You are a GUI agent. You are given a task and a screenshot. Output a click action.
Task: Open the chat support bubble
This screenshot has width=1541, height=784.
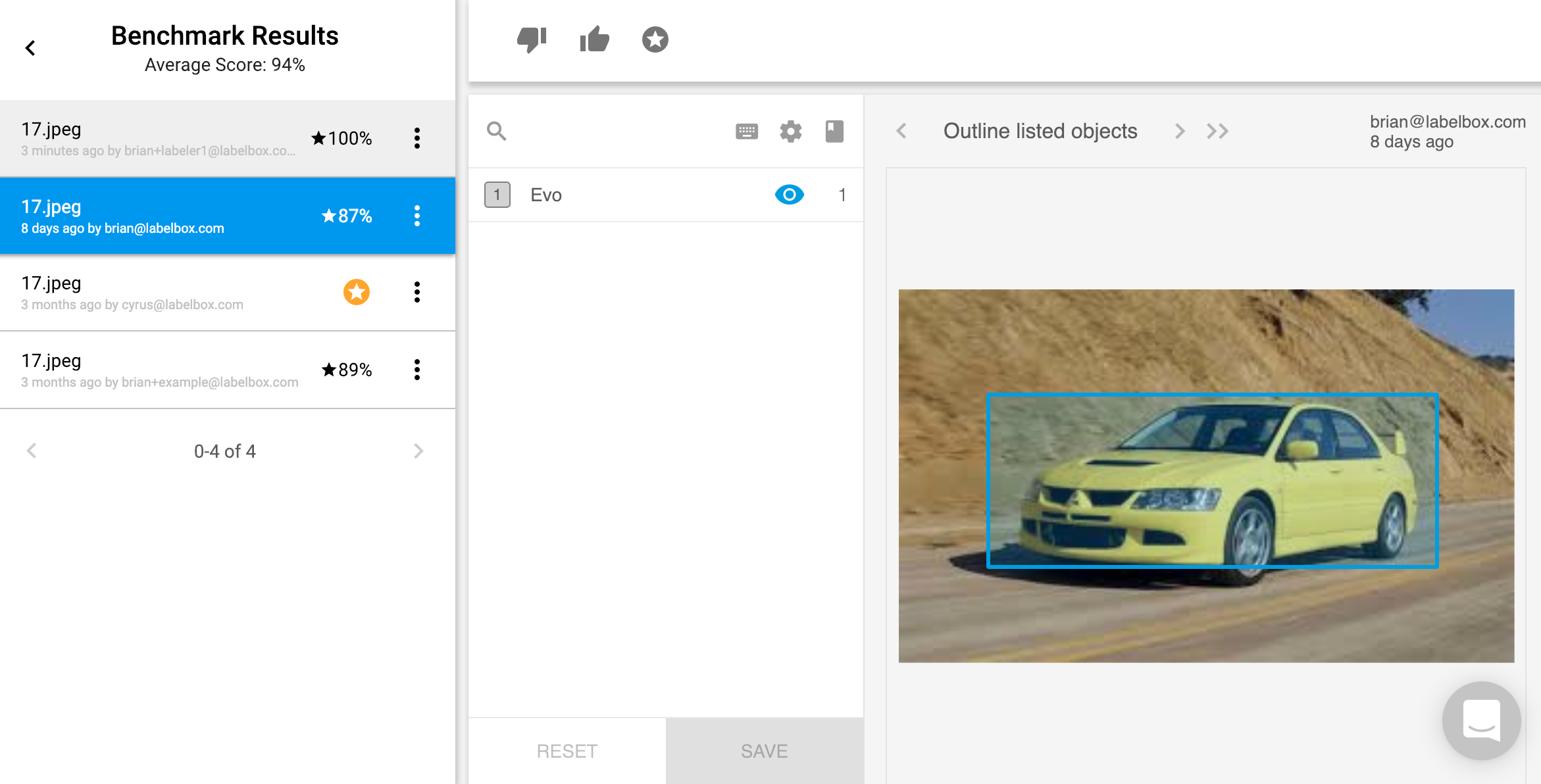(x=1481, y=720)
